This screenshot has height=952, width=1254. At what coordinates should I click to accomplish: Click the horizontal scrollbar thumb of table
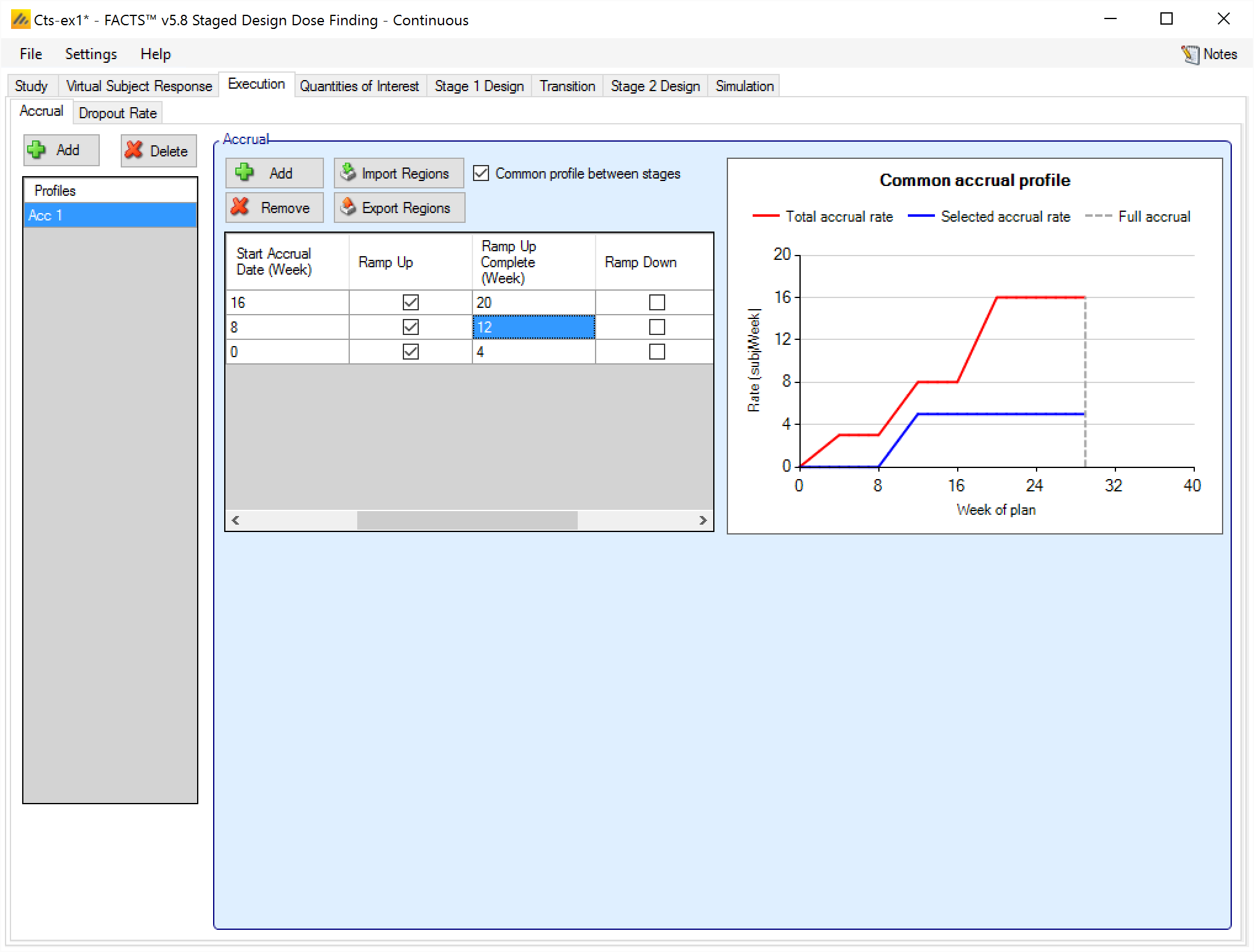click(467, 520)
